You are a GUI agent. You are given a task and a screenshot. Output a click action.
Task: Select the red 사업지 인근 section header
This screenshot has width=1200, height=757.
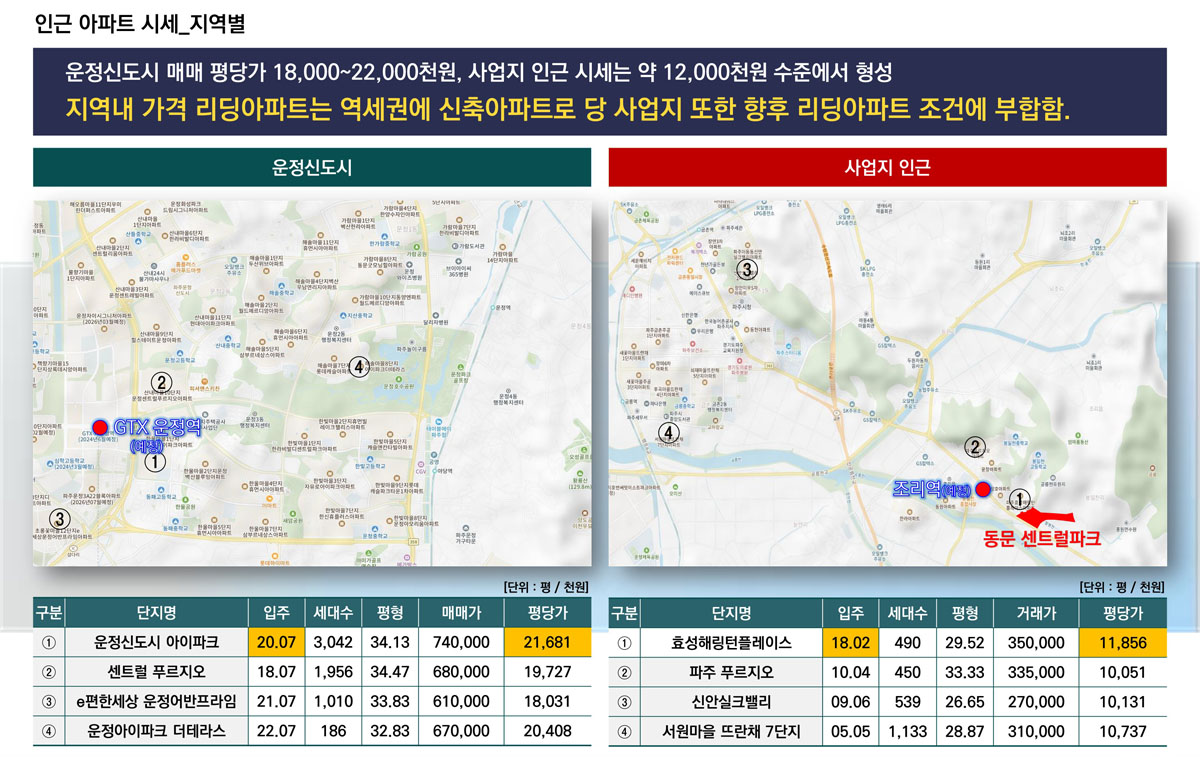[887, 167]
